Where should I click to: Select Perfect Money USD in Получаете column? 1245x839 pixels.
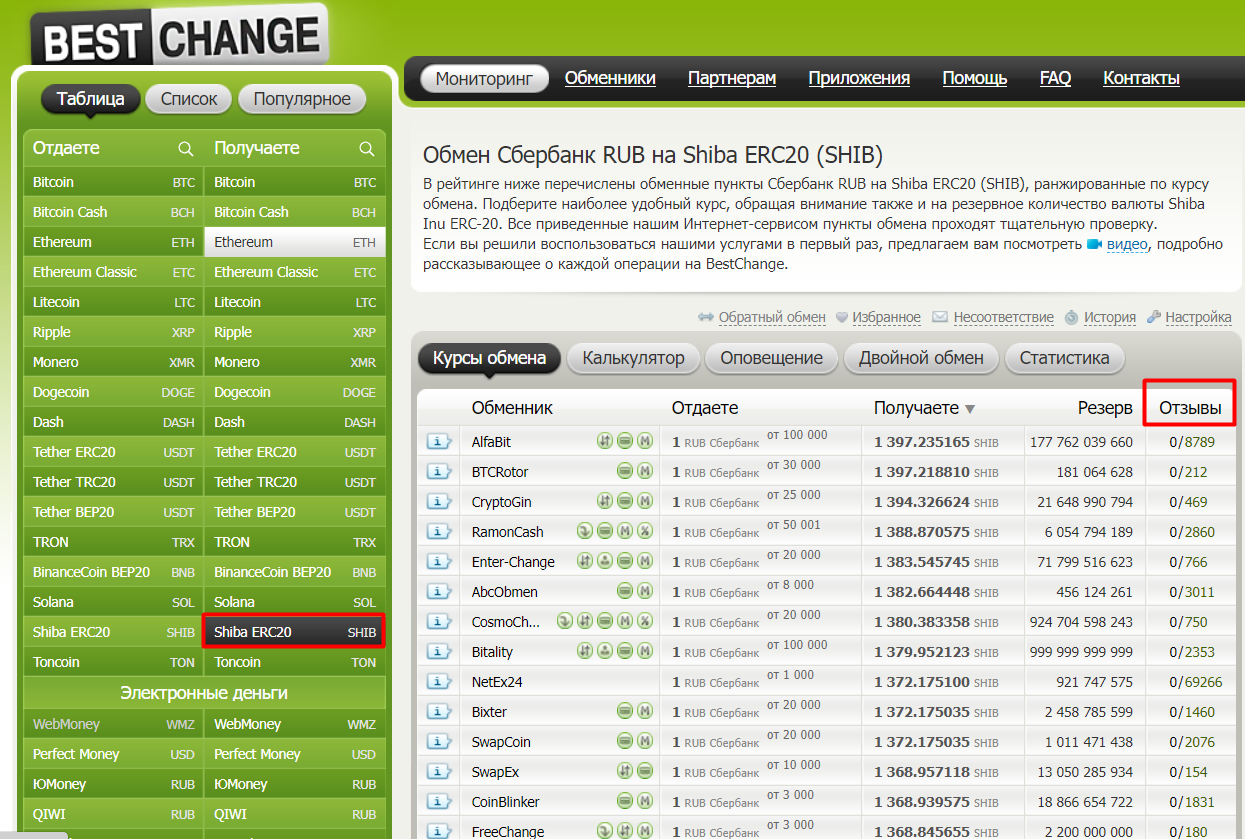pyautogui.click(x=295, y=754)
